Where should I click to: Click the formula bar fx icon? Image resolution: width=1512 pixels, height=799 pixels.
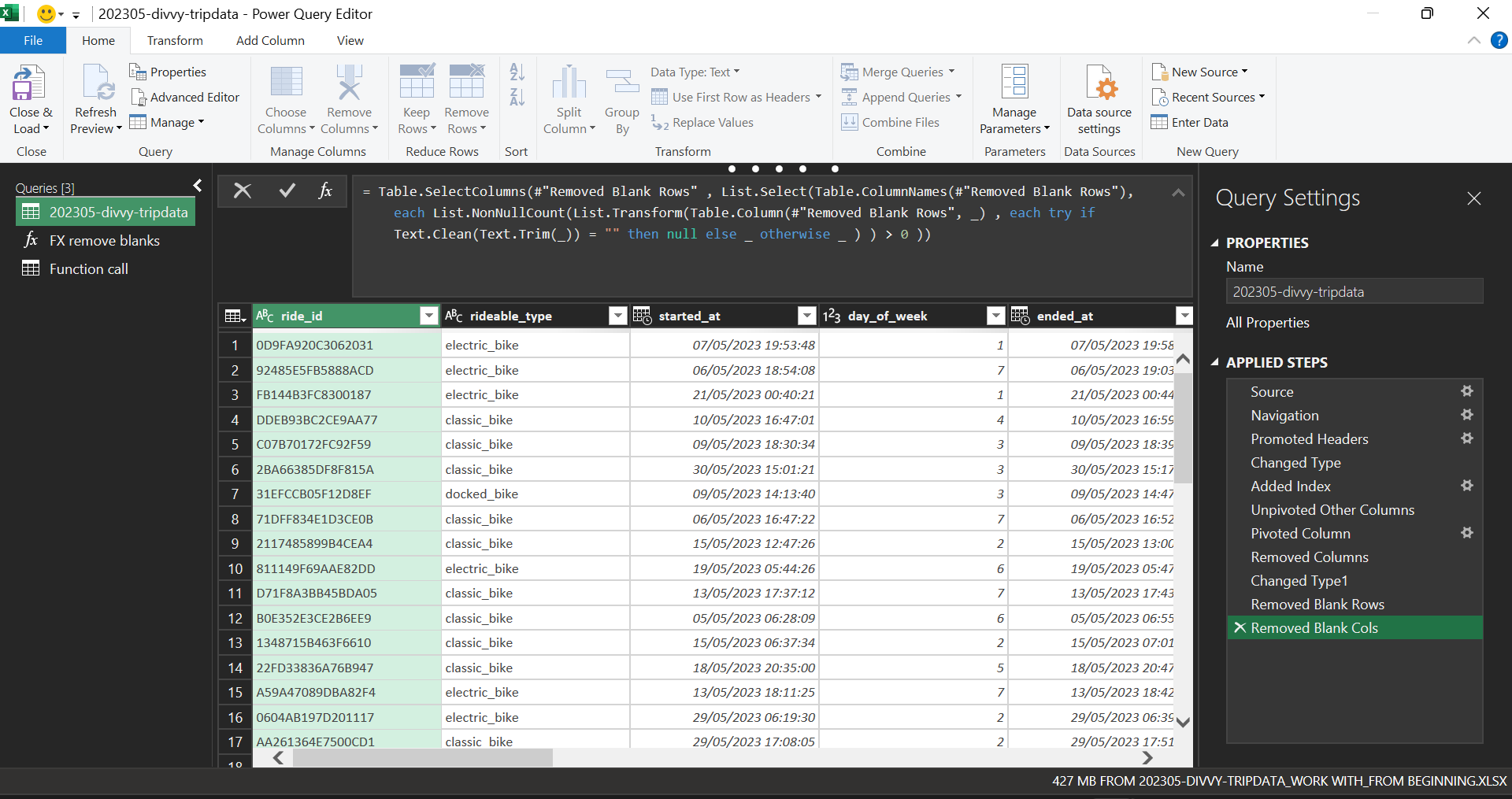[324, 191]
